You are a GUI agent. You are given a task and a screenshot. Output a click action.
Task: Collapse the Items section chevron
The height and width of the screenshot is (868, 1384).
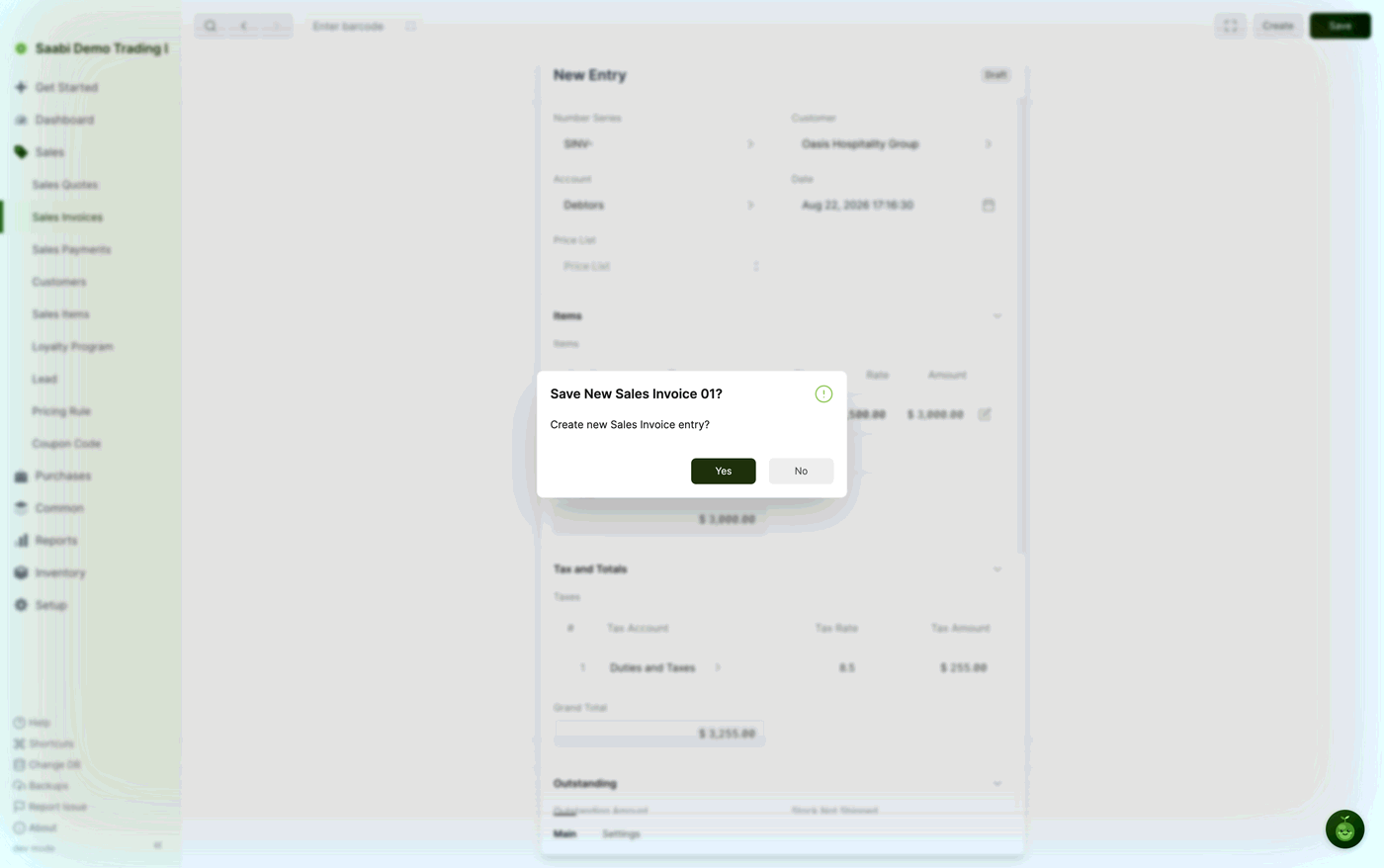point(996,316)
